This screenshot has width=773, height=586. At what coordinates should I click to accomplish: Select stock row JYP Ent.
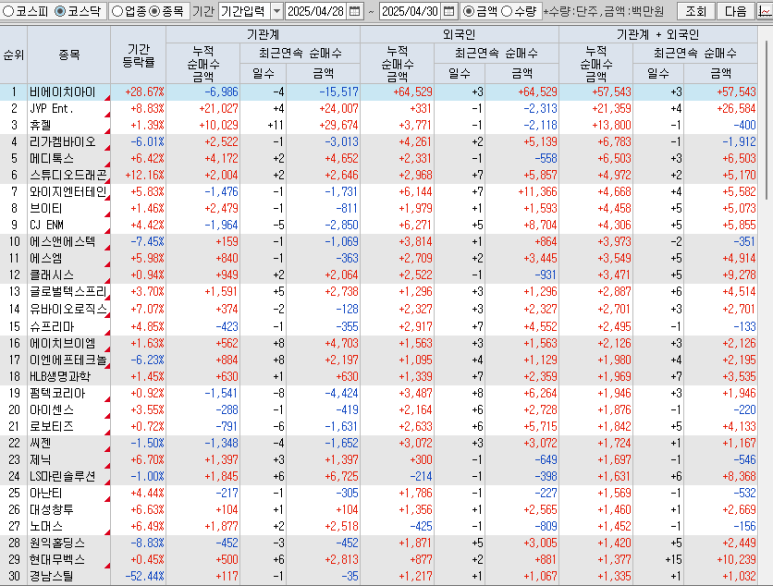[379, 108]
